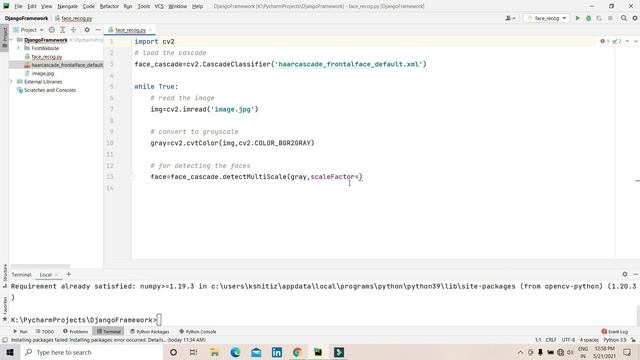The height and width of the screenshot is (360, 640).
Task: Open Search Everywhere magnifier icon
Action: 624,18
